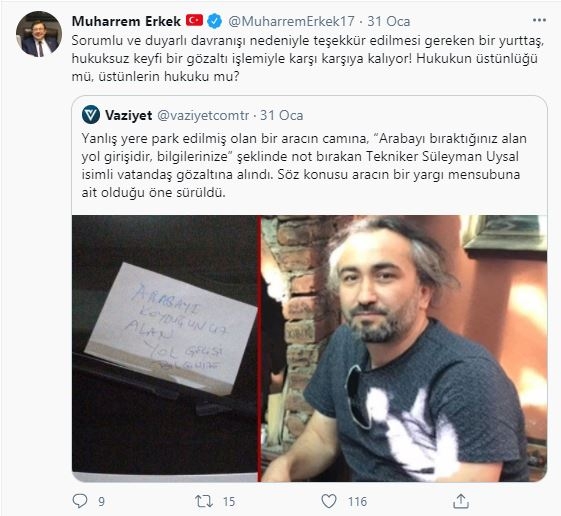The image size is (561, 516).
Task: Retweet using the arrows icon
Action: 204,501
